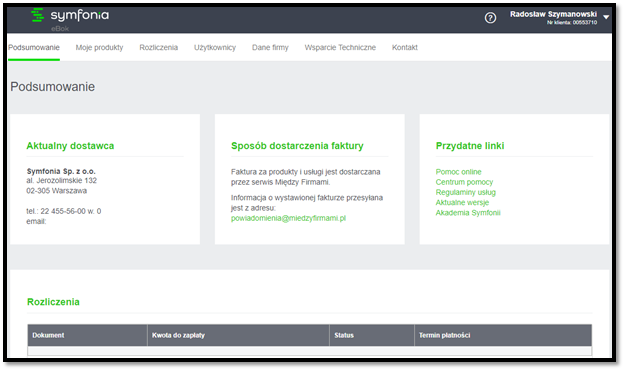Viewport: 625px width, 371px height.
Task: Open the Moje produkty tab
Action: [99, 47]
